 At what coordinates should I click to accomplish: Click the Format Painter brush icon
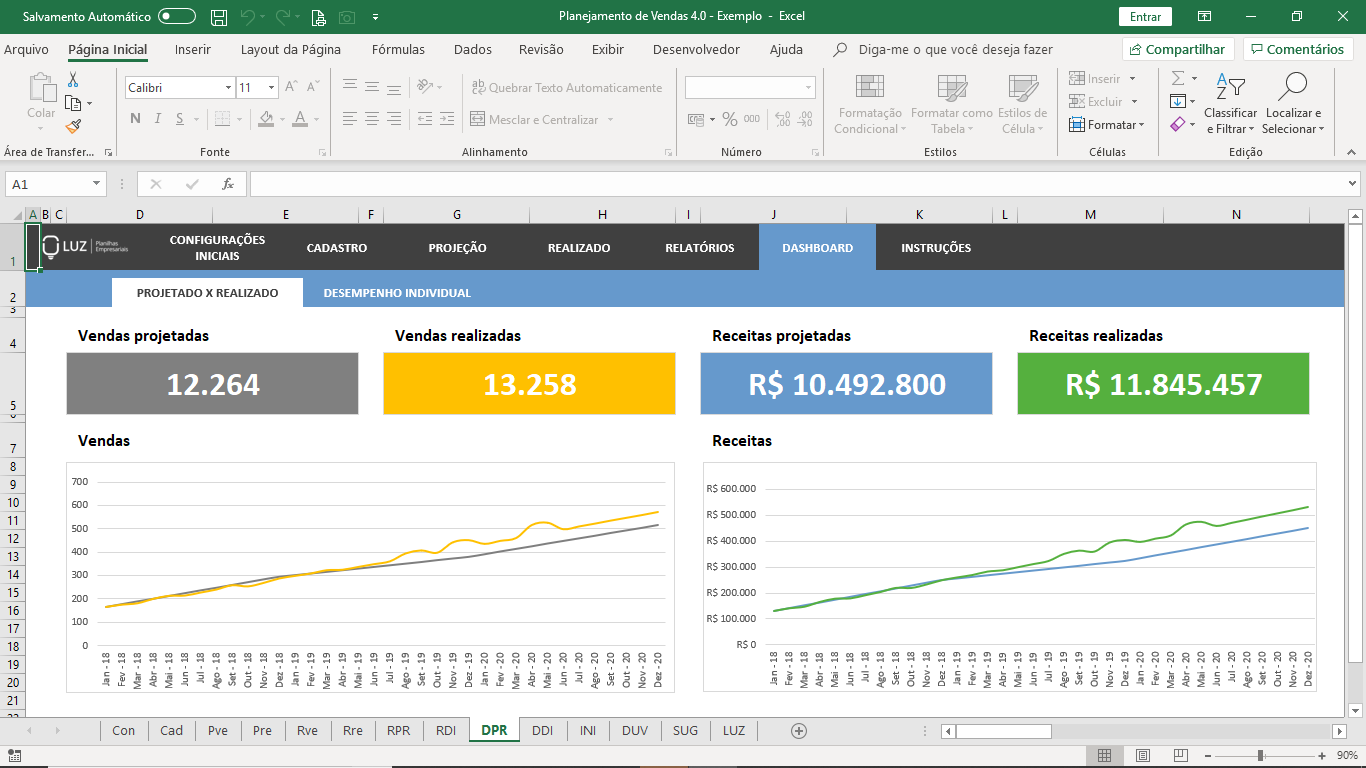pos(73,126)
